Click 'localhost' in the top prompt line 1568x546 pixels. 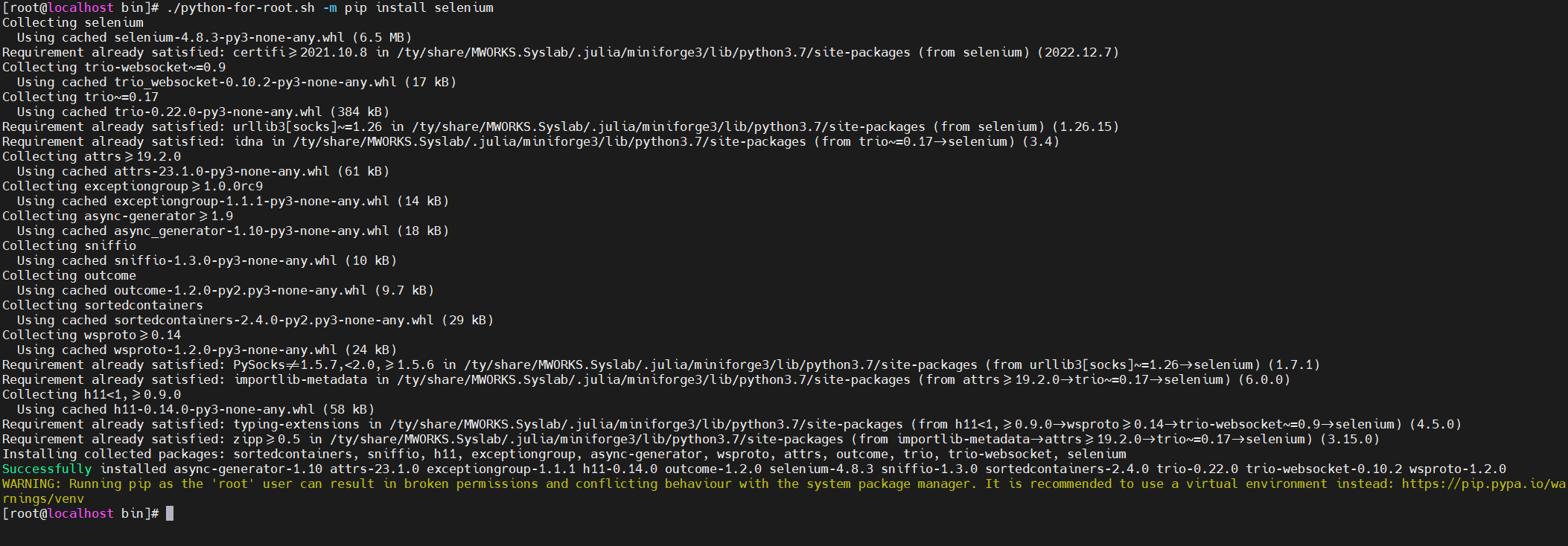(x=80, y=8)
